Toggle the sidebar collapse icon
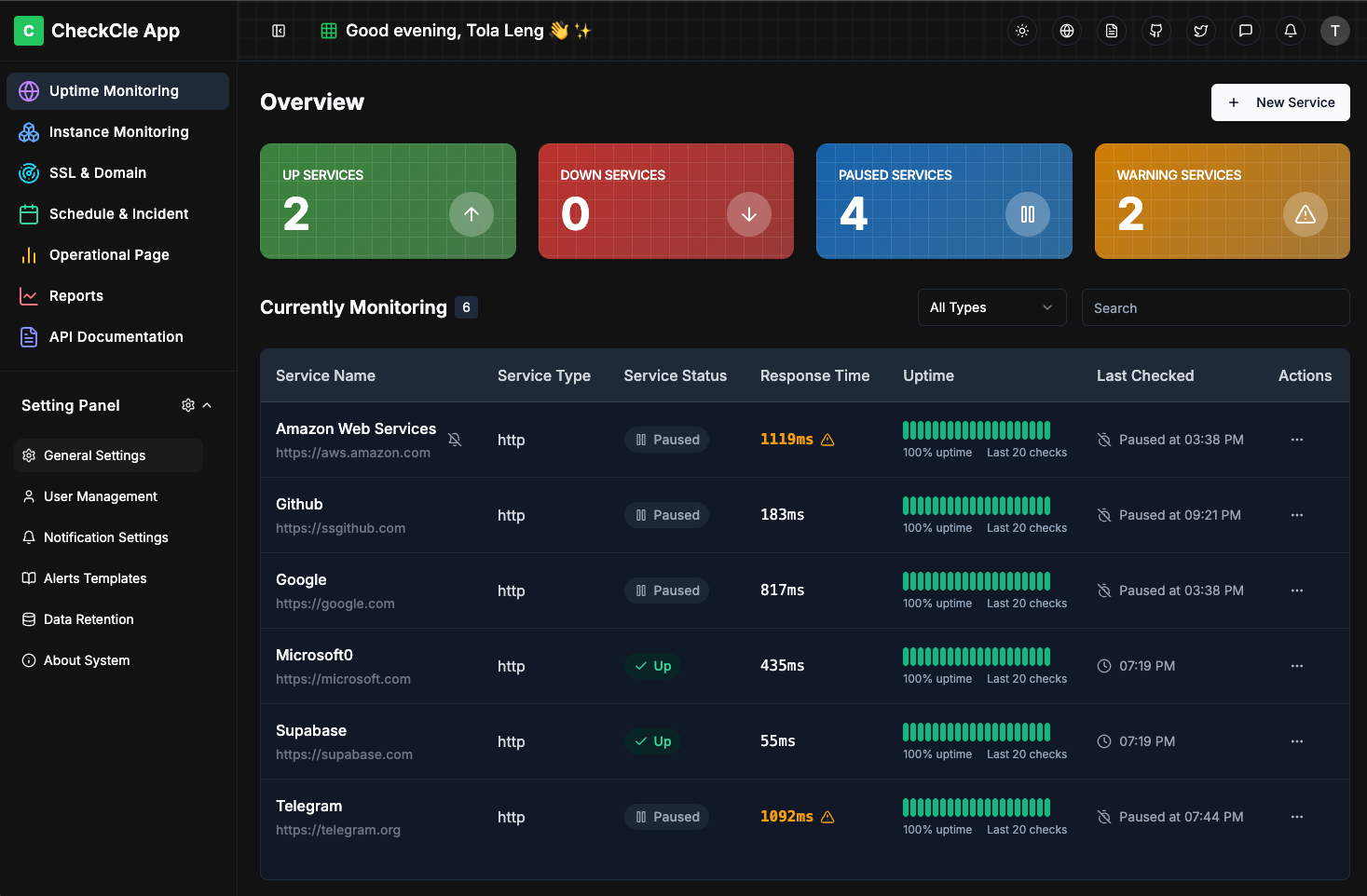This screenshot has width=1367, height=896. click(x=279, y=31)
